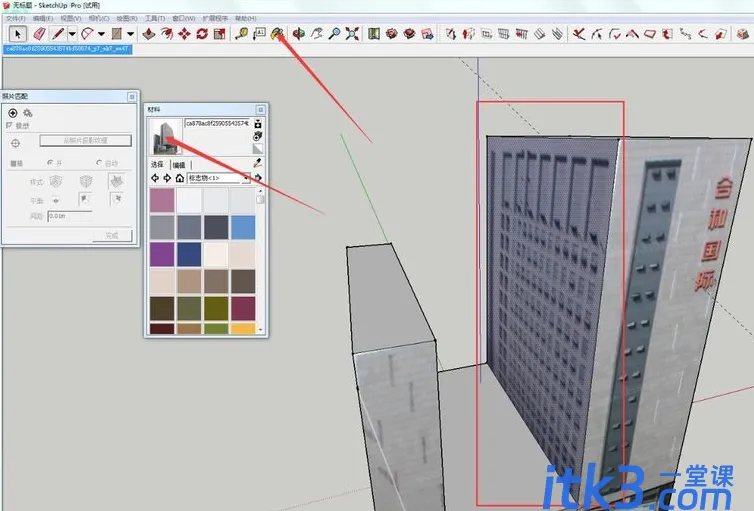Go to the materials home list
Image resolution: width=754 pixels, height=511 pixels.
[179, 178]
